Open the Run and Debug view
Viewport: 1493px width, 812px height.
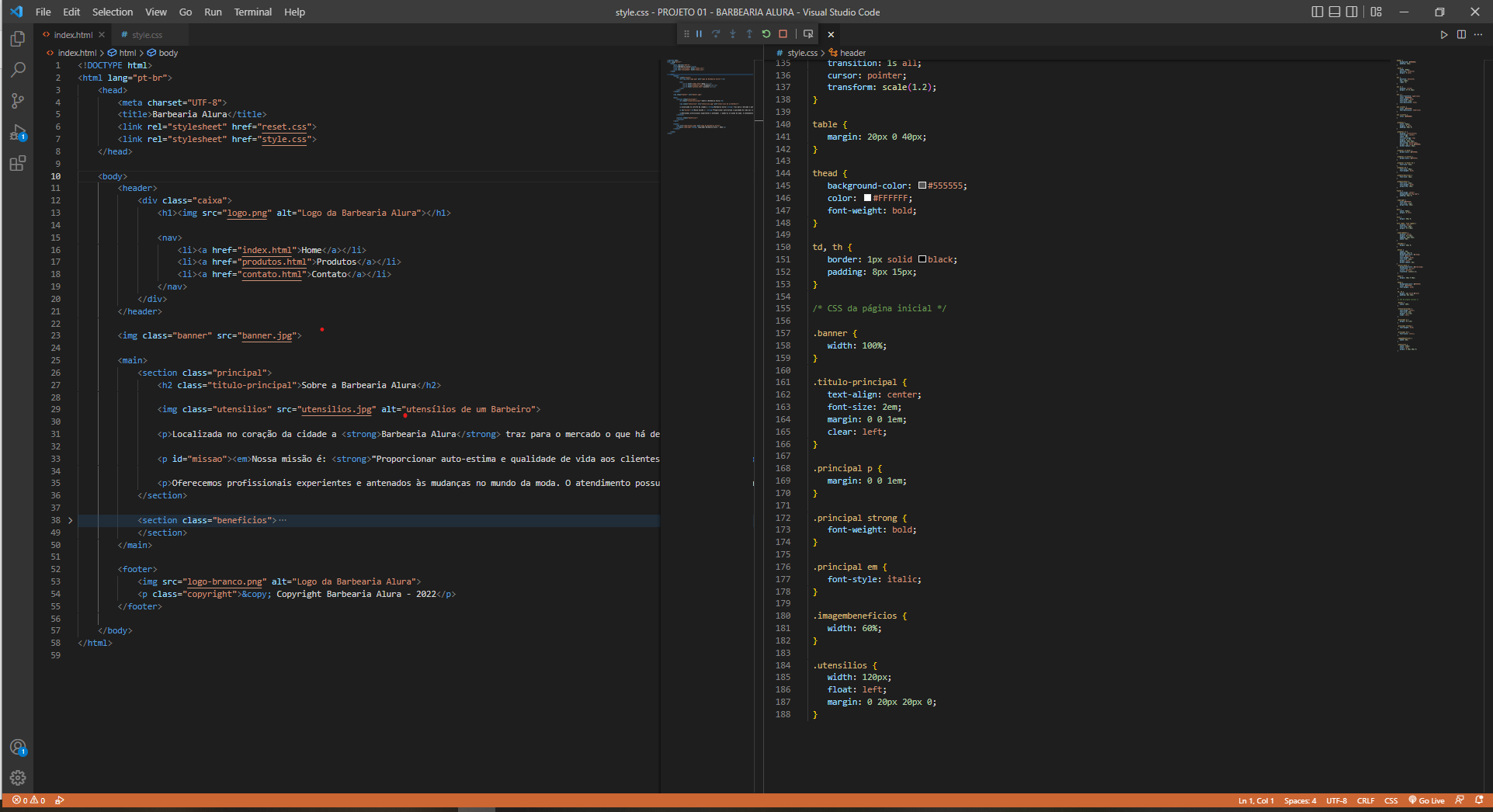[x=18, y=133]
